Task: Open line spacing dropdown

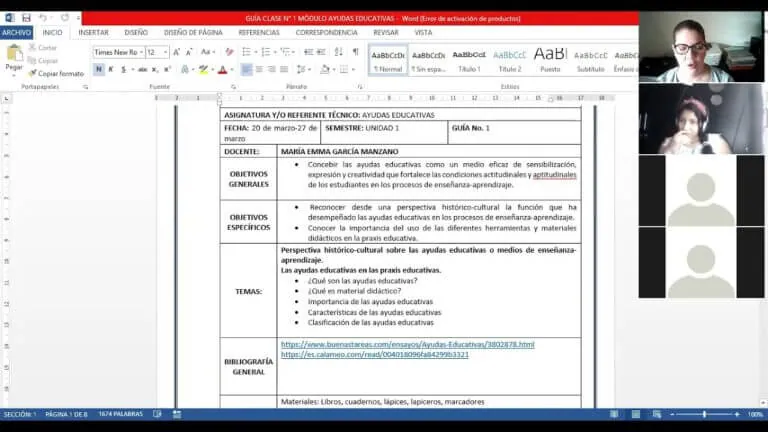Action: click(x=304, y=70)
